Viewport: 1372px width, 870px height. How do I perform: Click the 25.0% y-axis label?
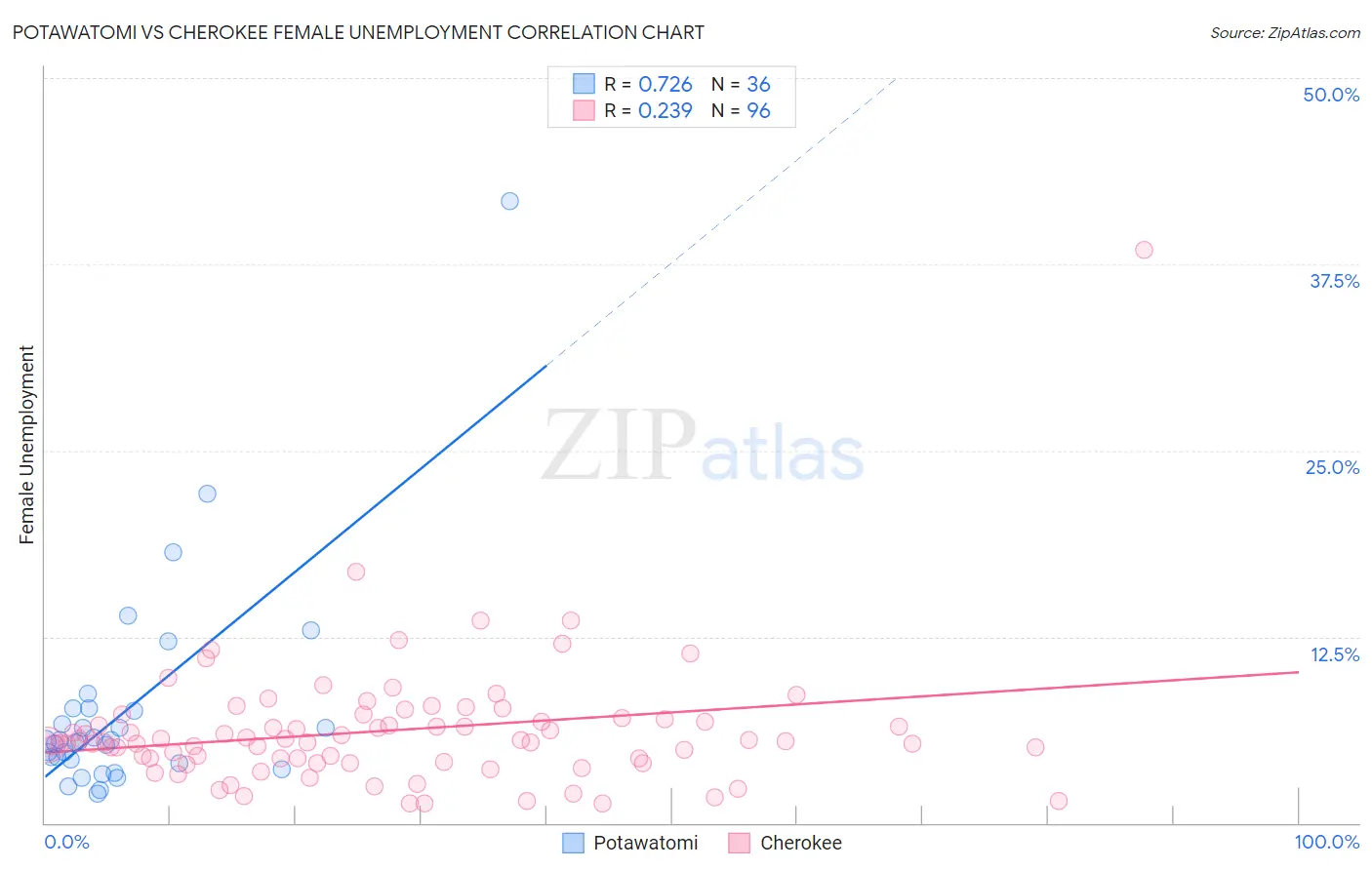(1332, 467)
